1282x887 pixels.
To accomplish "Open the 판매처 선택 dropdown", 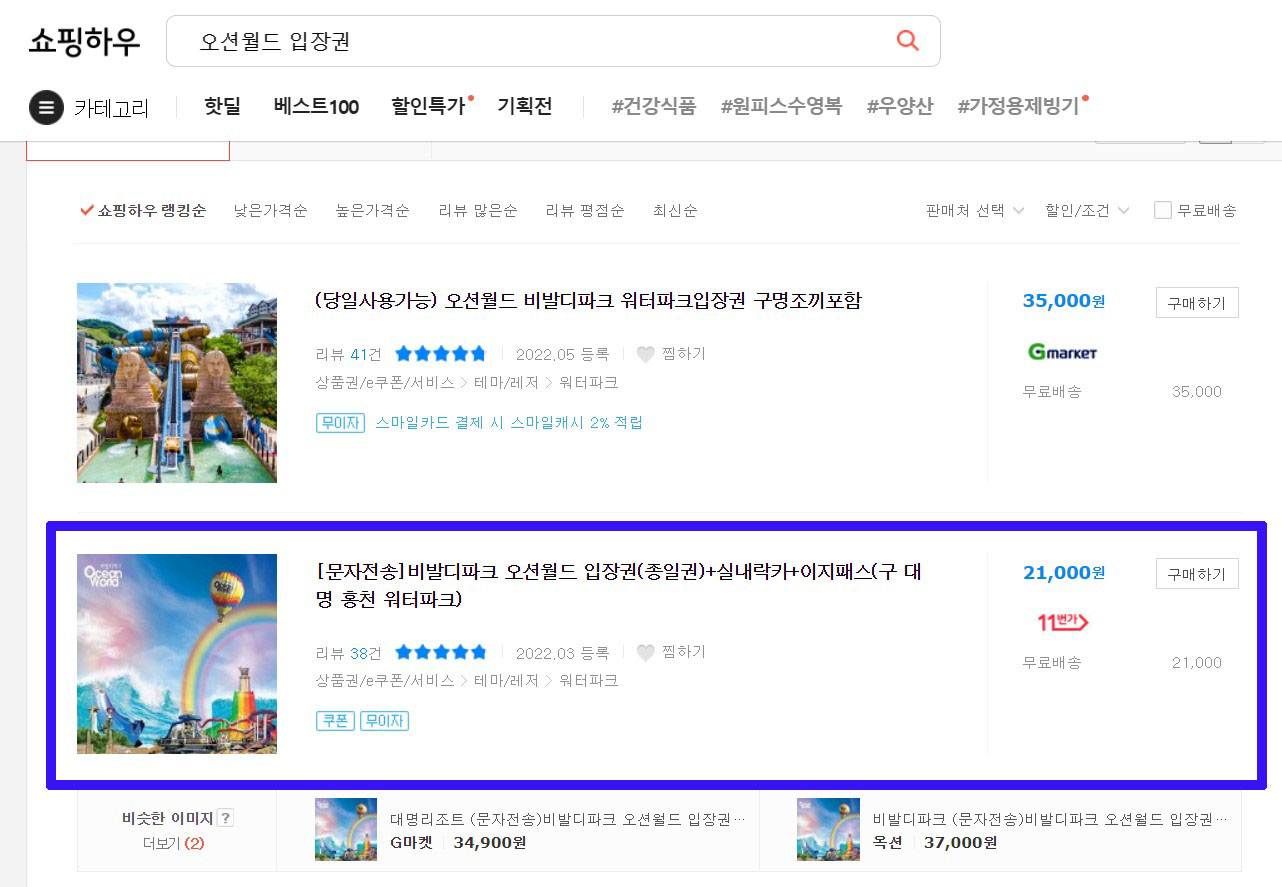I will coord(975,210).
